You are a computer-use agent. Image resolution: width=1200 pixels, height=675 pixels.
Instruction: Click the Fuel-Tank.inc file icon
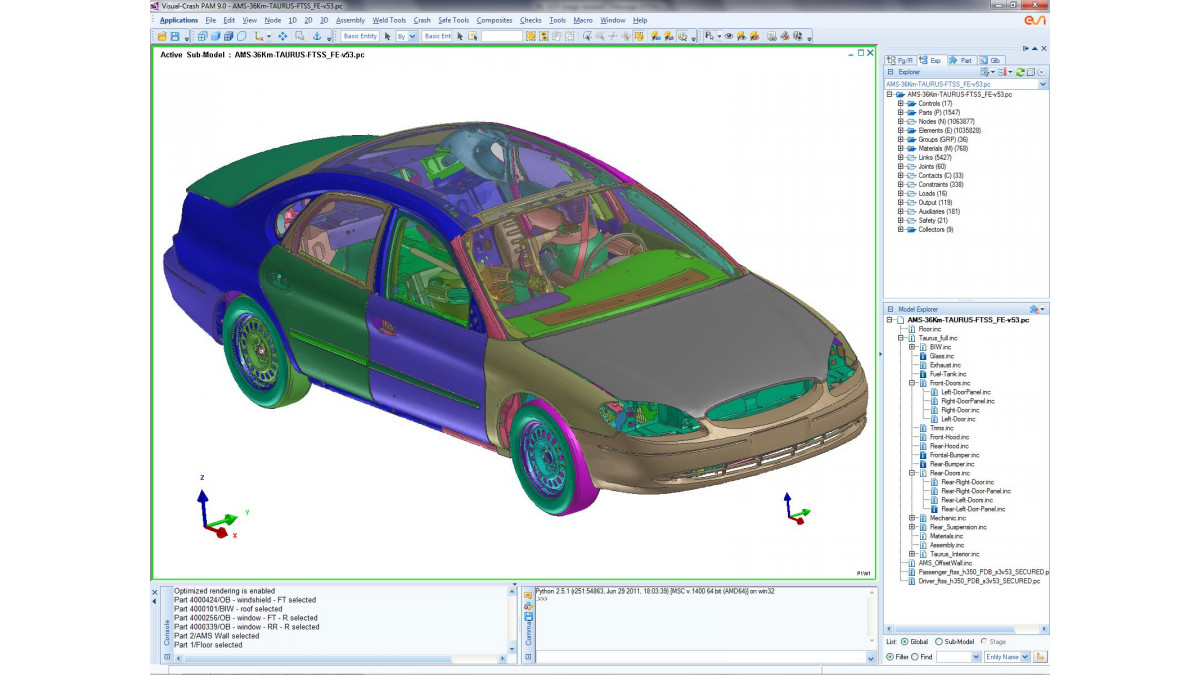point(922,374)
